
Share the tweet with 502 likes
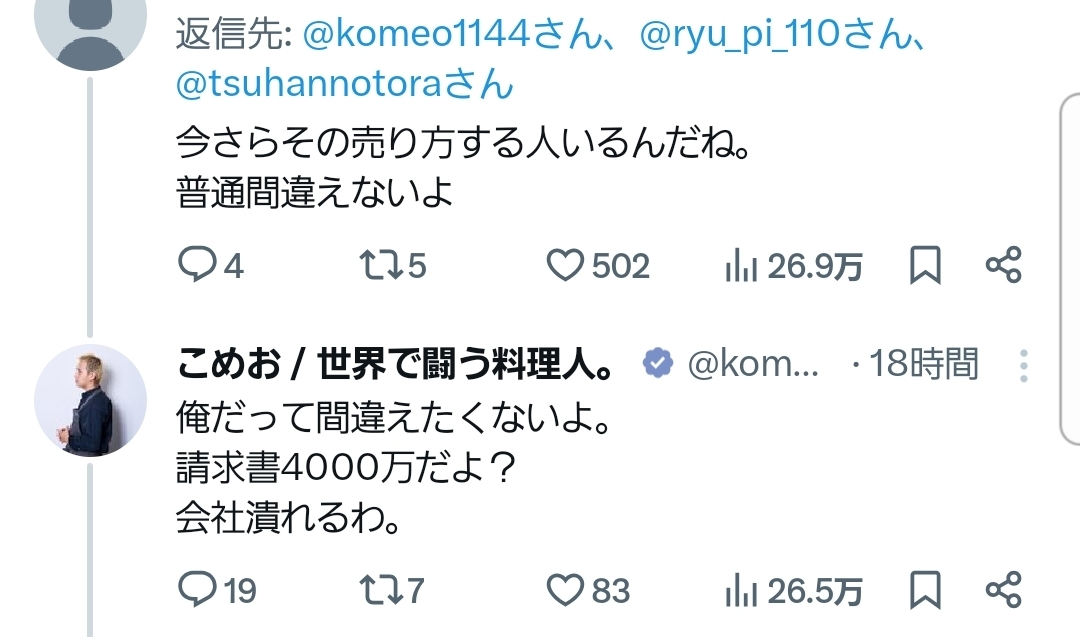[1003, 265]
